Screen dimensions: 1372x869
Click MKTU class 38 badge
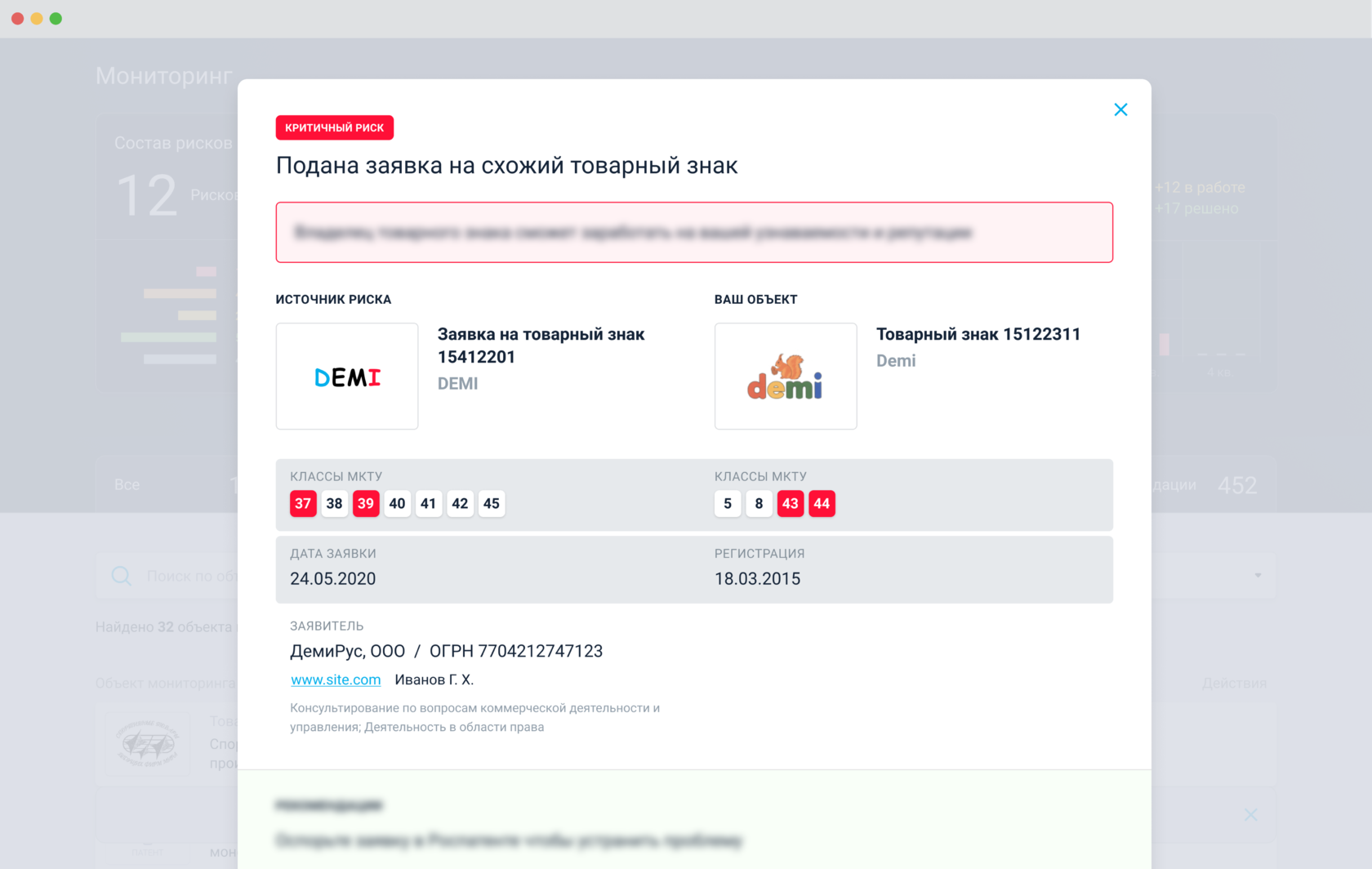334,504
